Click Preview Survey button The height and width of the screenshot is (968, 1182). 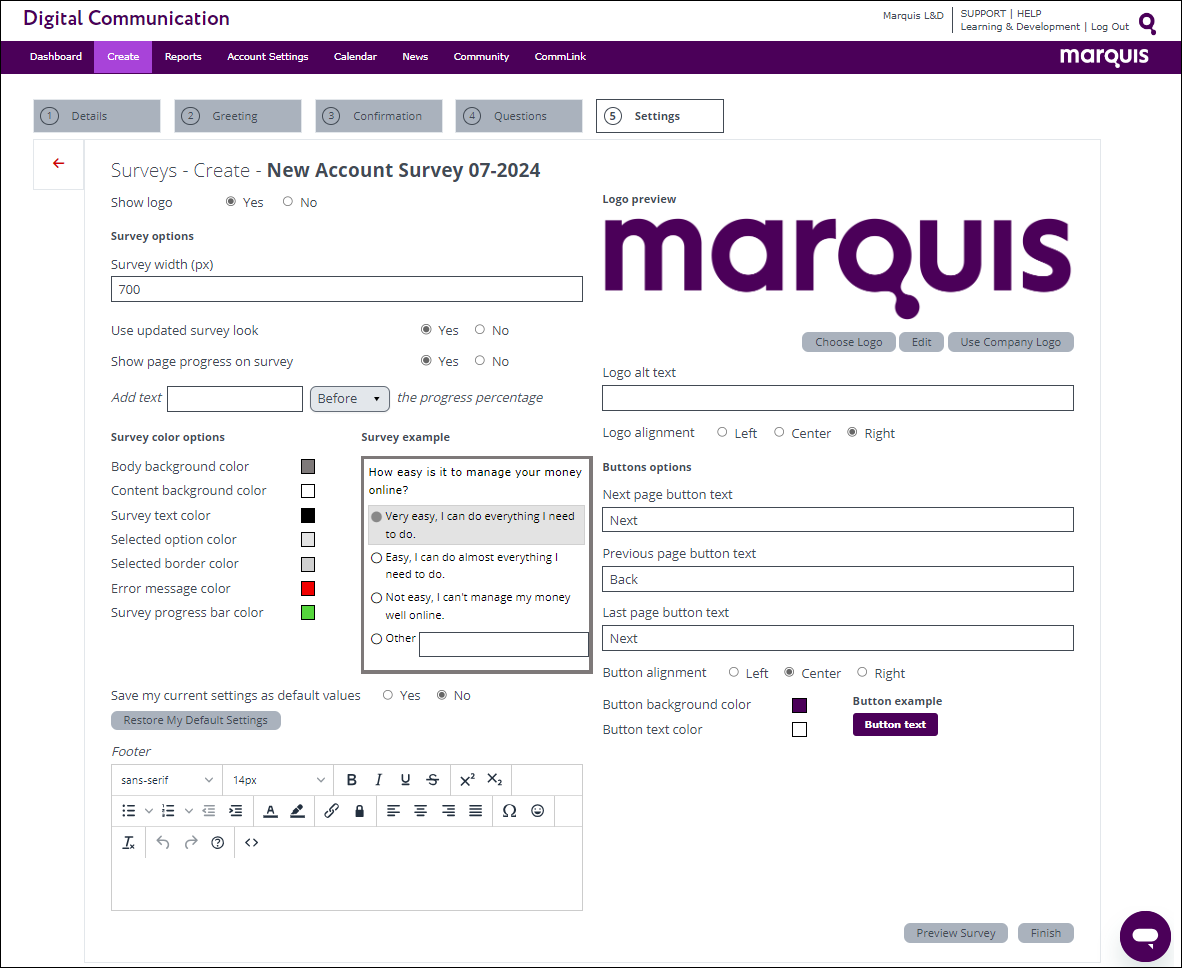click(955, 933)
